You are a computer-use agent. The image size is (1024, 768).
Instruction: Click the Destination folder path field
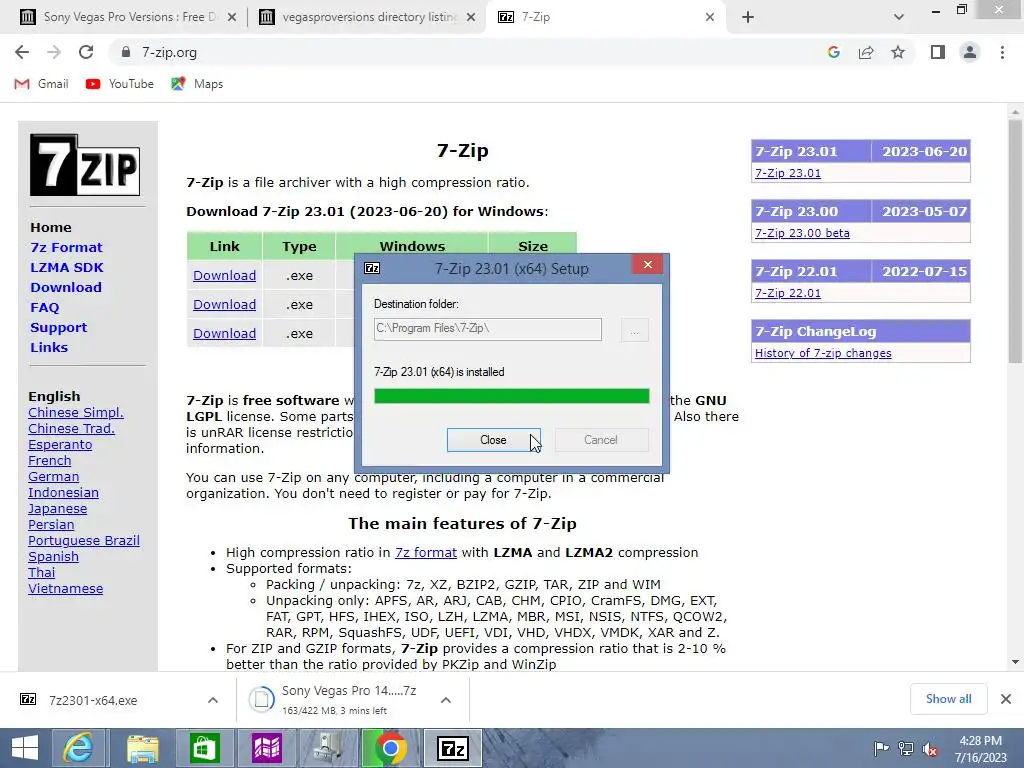pos(488,329)
